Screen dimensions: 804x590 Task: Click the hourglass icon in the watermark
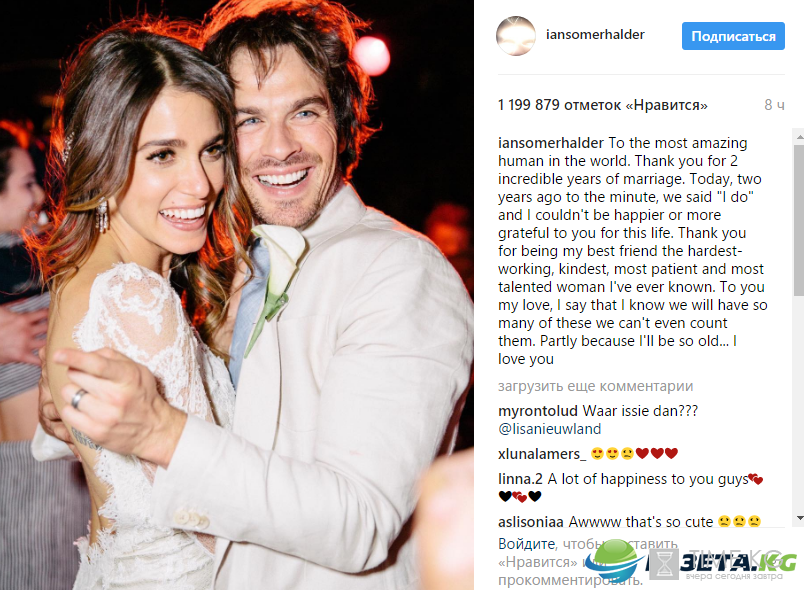(664, 564)
